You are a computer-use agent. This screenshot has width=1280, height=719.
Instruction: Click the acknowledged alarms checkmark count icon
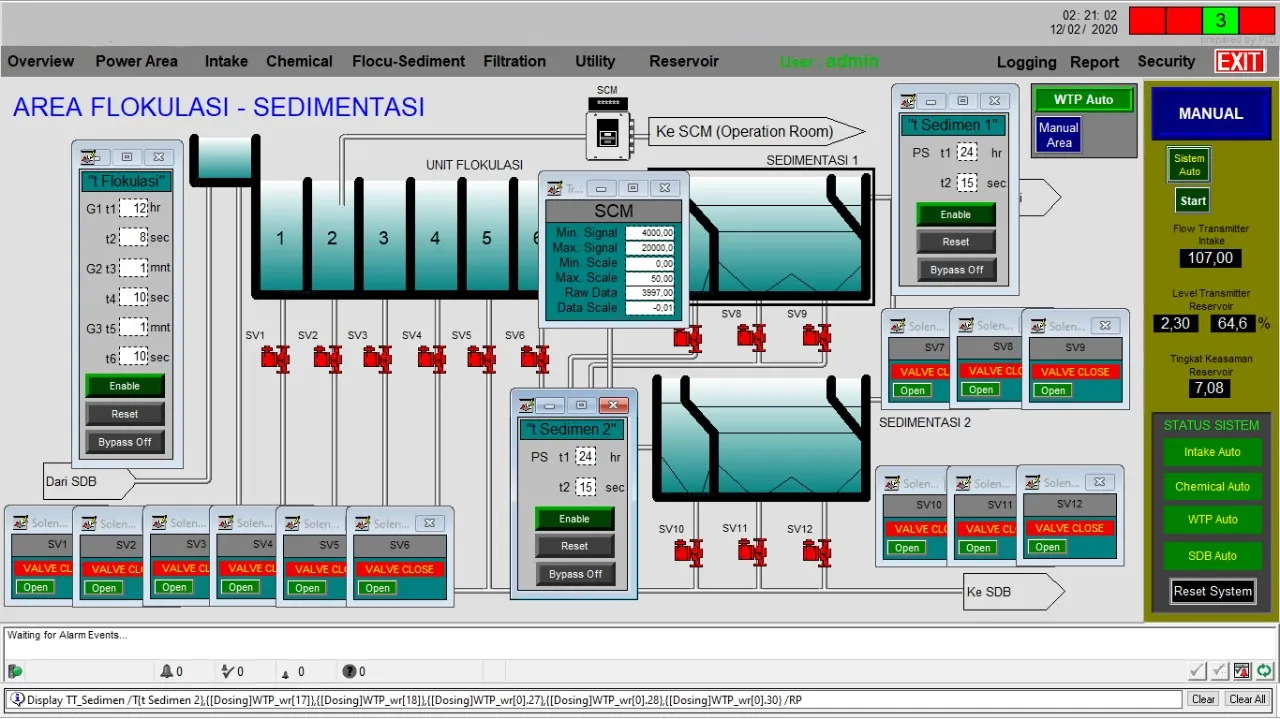[228, 671]
